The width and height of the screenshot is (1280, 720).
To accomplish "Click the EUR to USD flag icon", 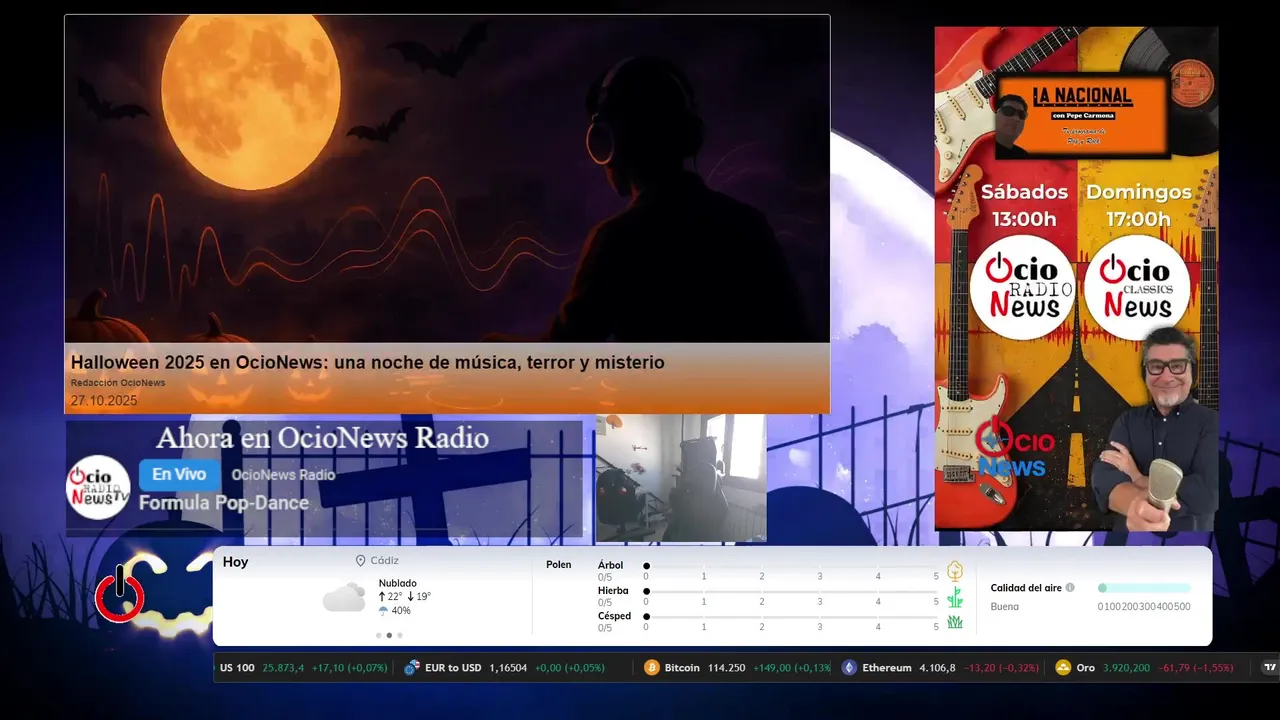I will click(x=411, y=668).
